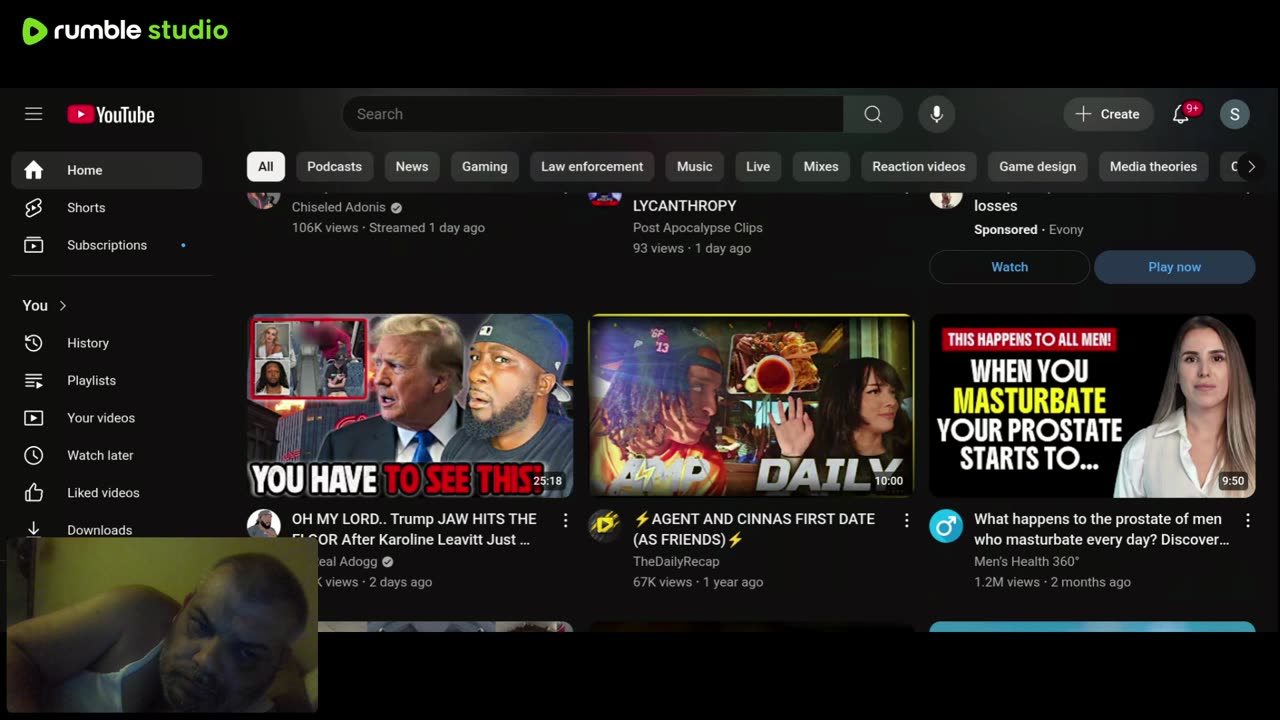The height and width of the screenshot is (720, 1280).
Task: Select the Reaction videos filter chip
Action: point(919,167)
